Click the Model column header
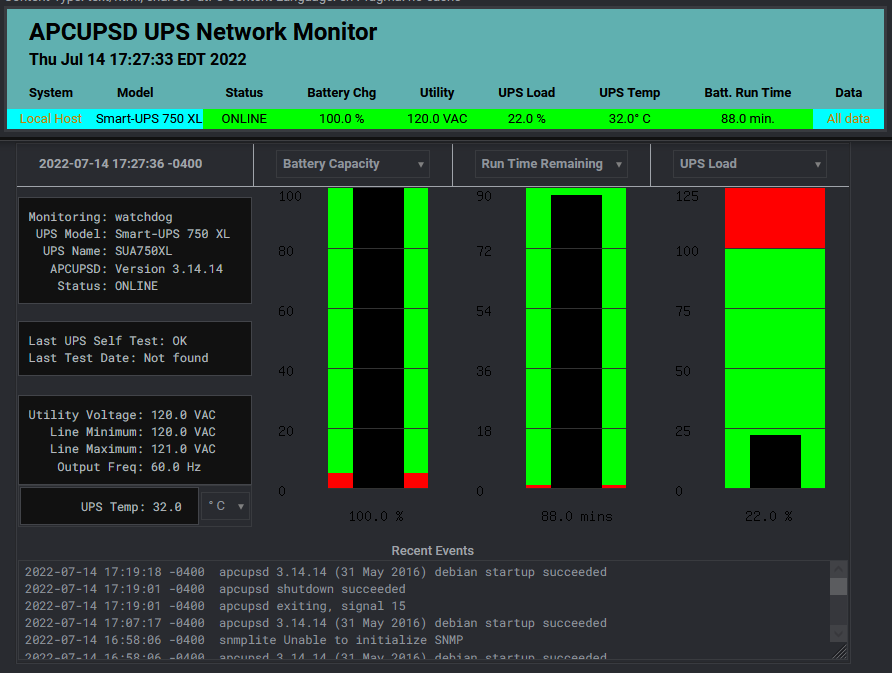The height and width of the screenshot is (673, 892). [x=135, y=93]
